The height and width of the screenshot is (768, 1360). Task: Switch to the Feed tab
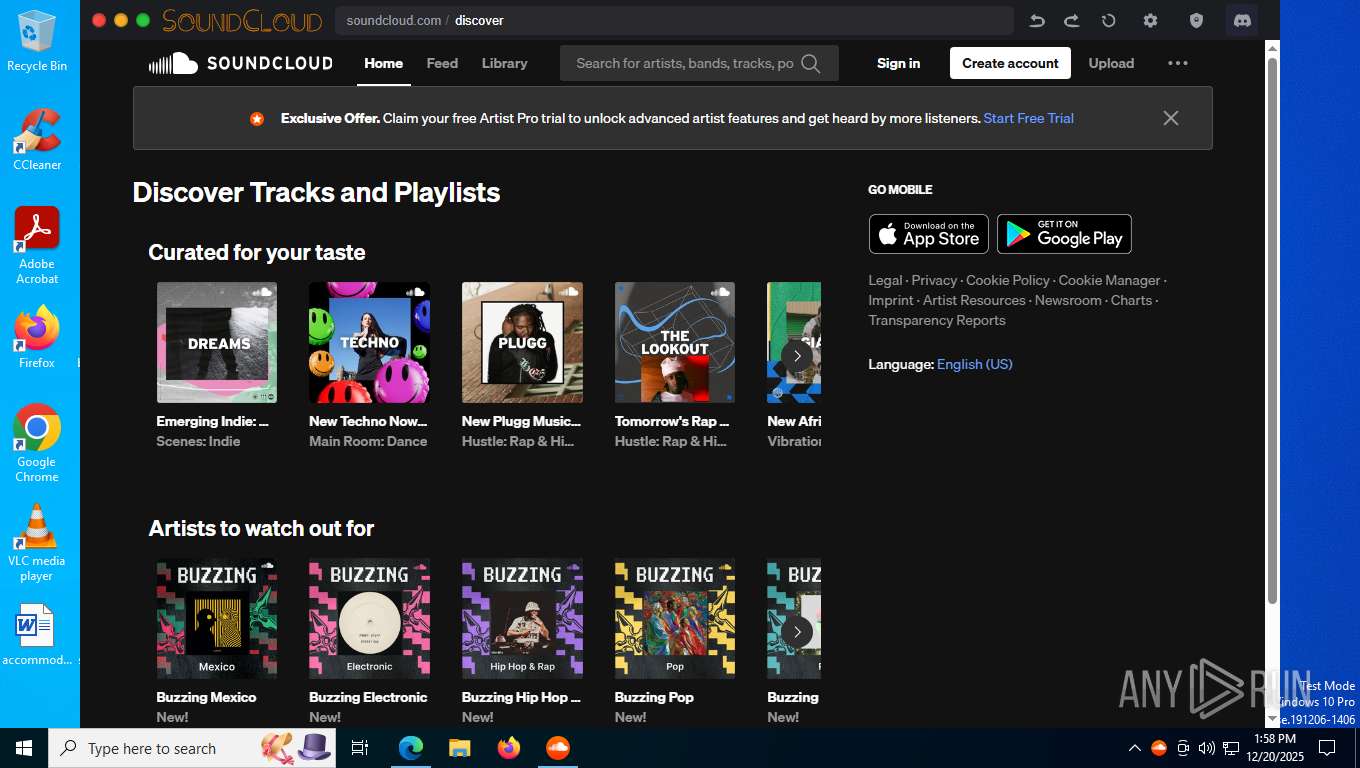[x=442, y=63]
